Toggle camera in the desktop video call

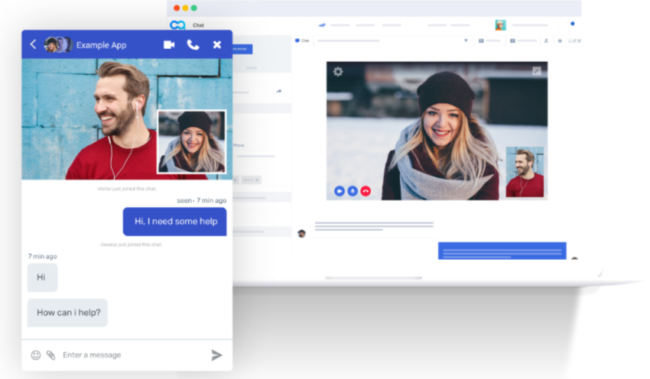(339, 191)
